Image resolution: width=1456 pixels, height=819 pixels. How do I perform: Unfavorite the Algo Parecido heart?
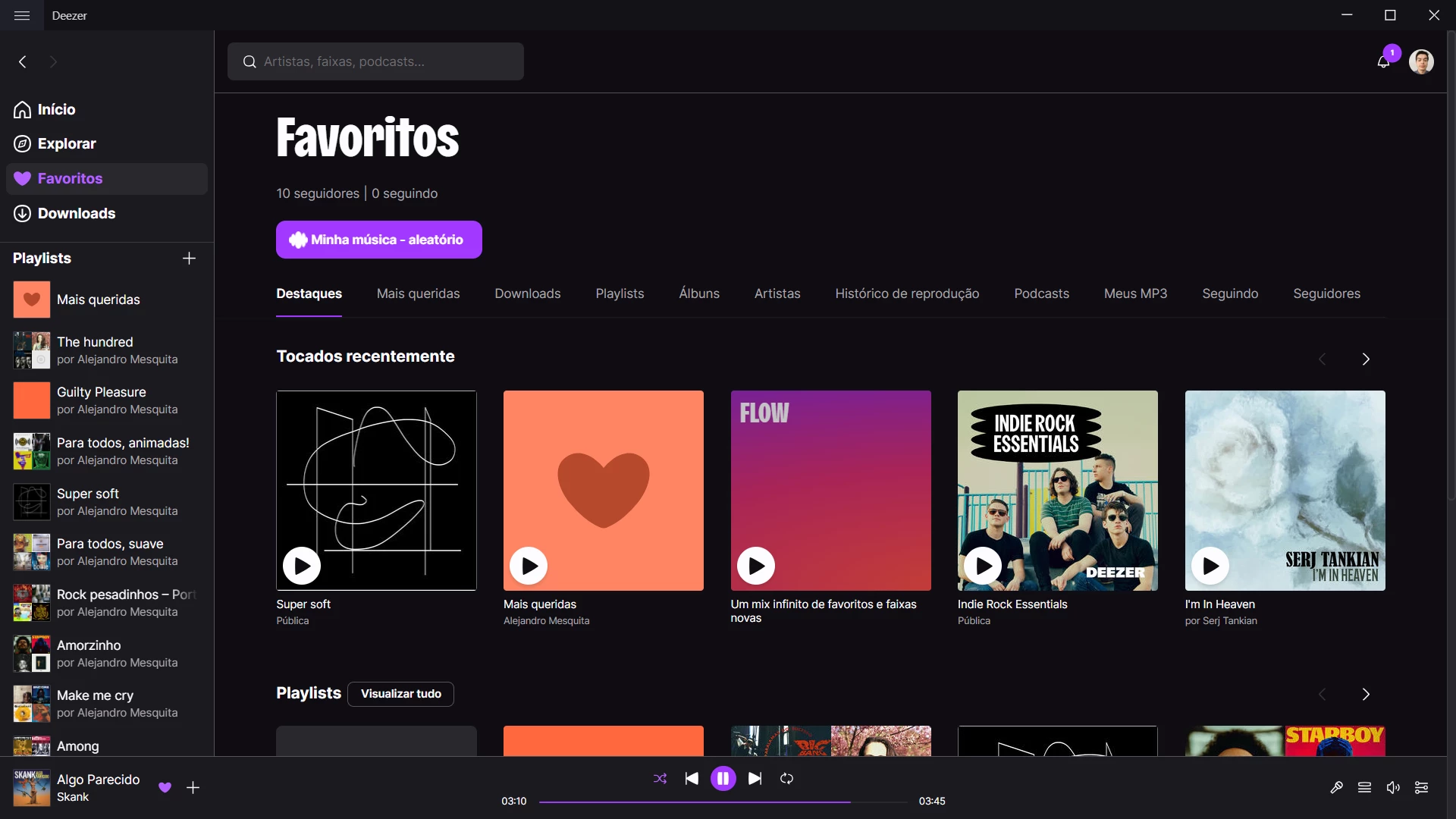[x=165, y=788]
